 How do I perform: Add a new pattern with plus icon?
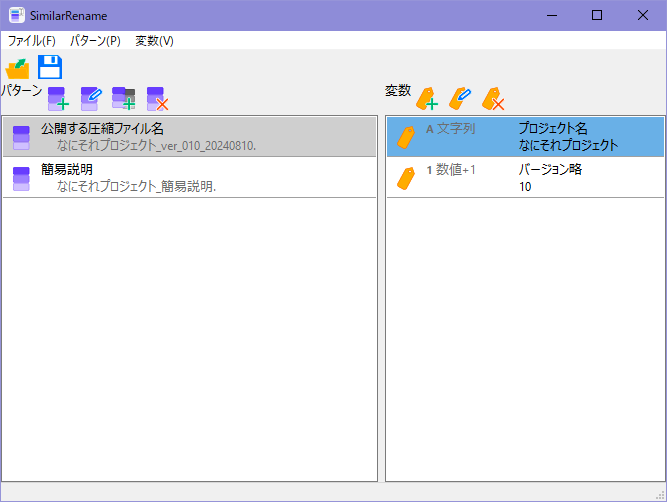pos(58,99)
